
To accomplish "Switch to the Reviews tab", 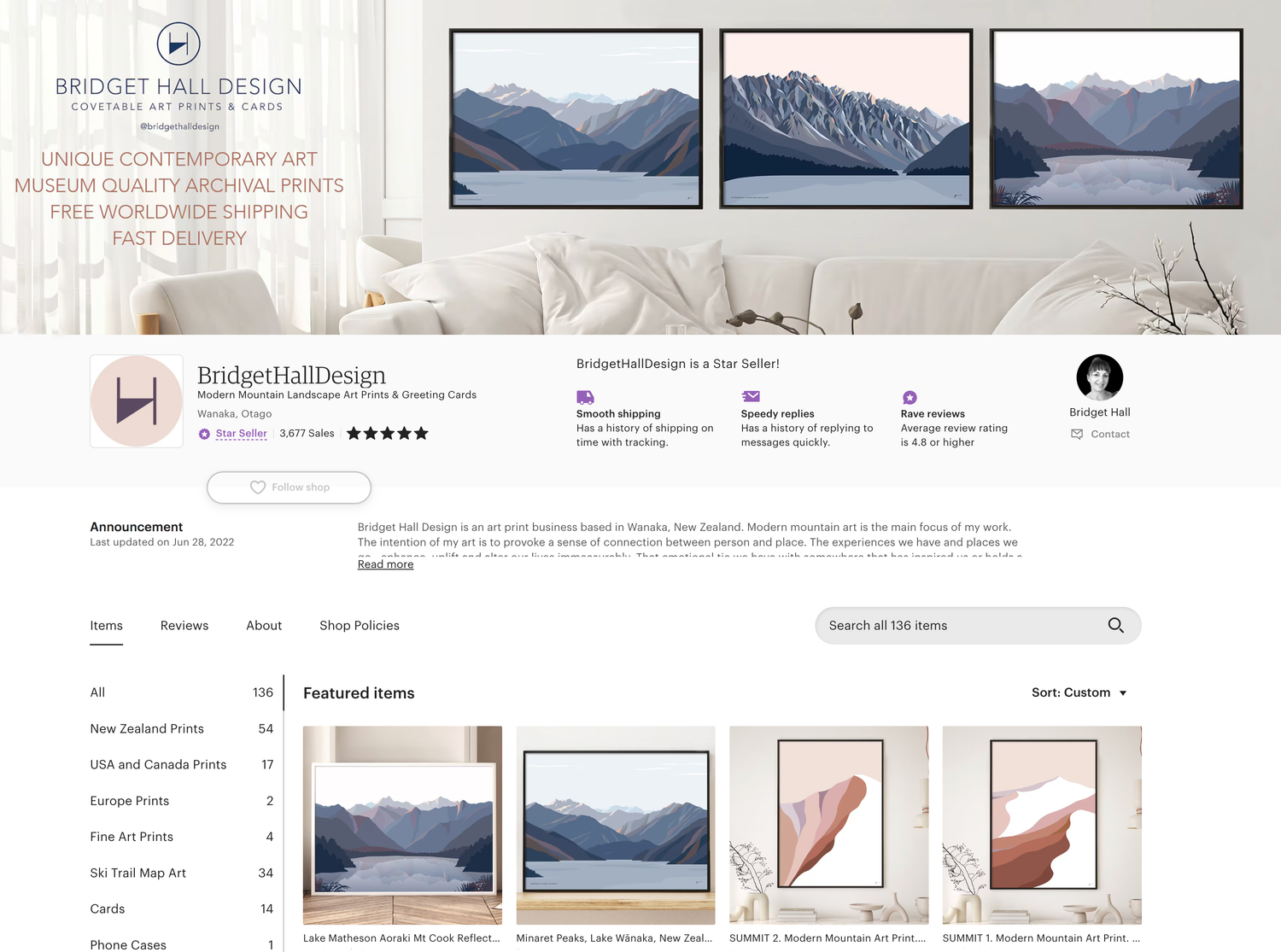I will pyautogui.click(x=184, y=626).
